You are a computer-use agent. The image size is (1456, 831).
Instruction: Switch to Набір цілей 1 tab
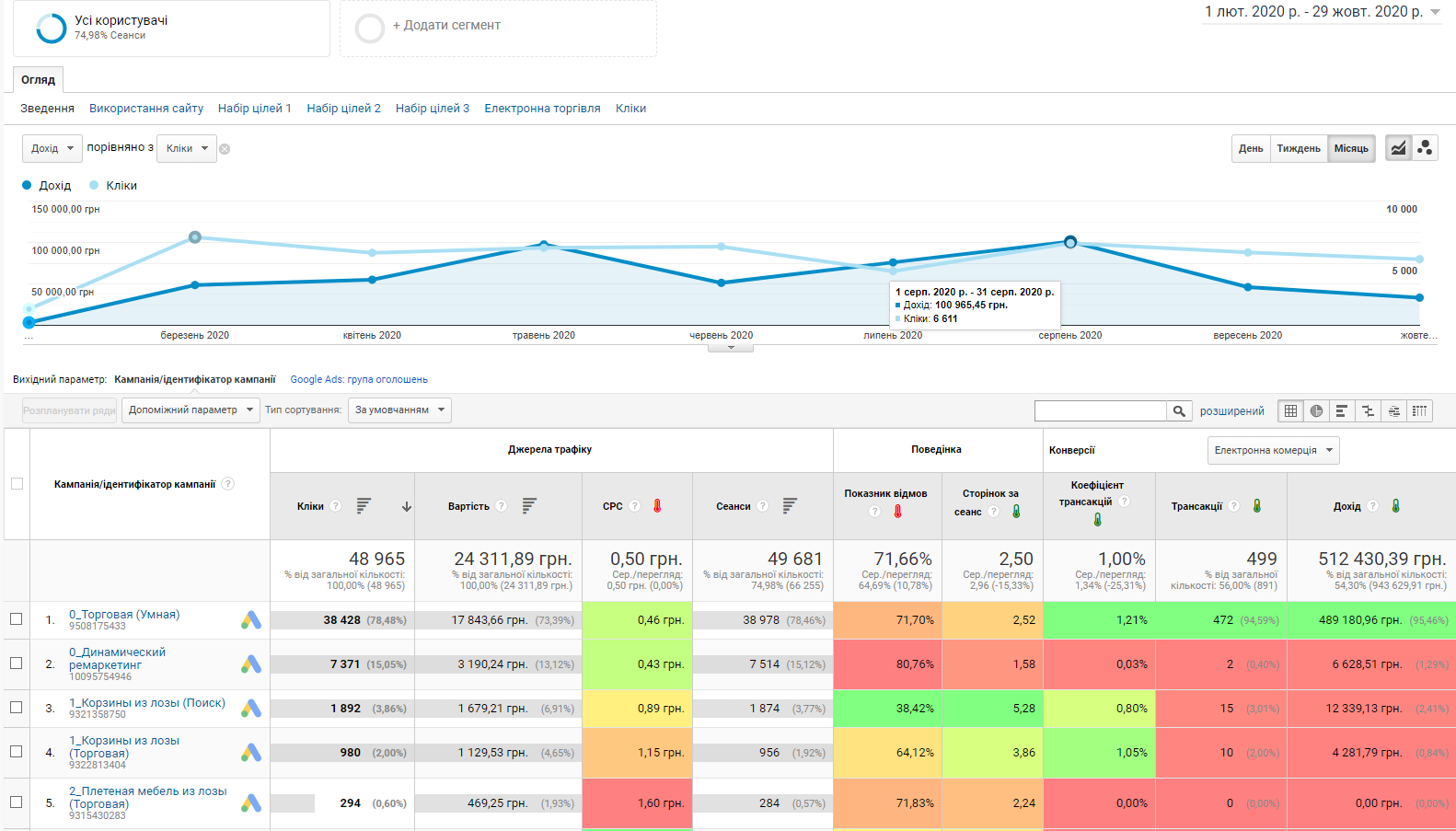[254, 109]
